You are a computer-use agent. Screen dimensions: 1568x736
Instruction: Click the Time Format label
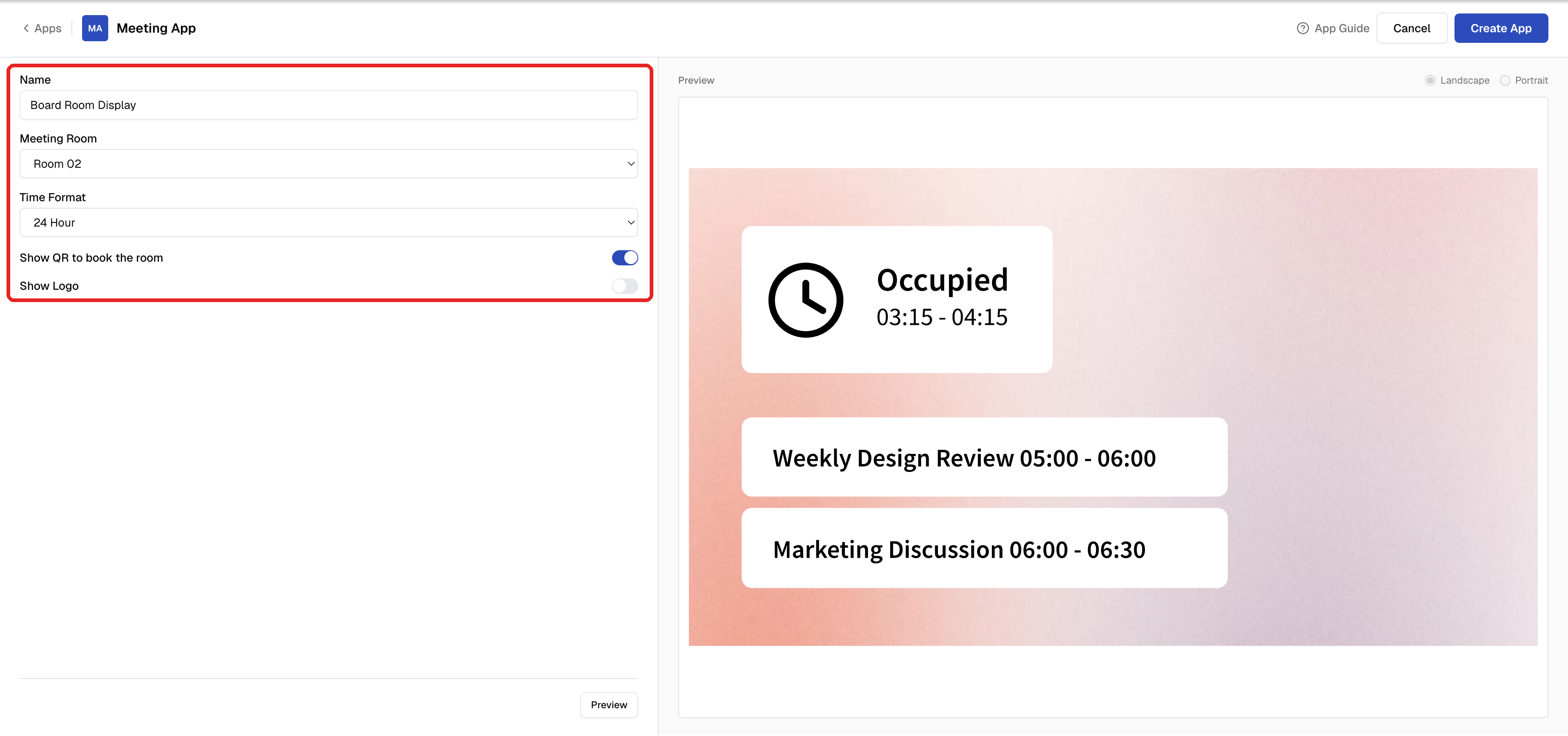pyautogui.click(x=52, y=197)
